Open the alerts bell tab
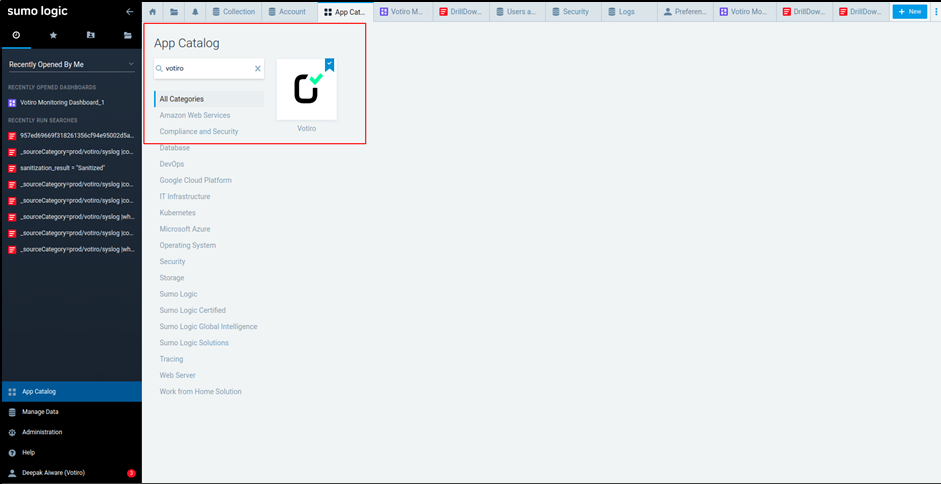The image size is (941, 484). pos(195,11)
